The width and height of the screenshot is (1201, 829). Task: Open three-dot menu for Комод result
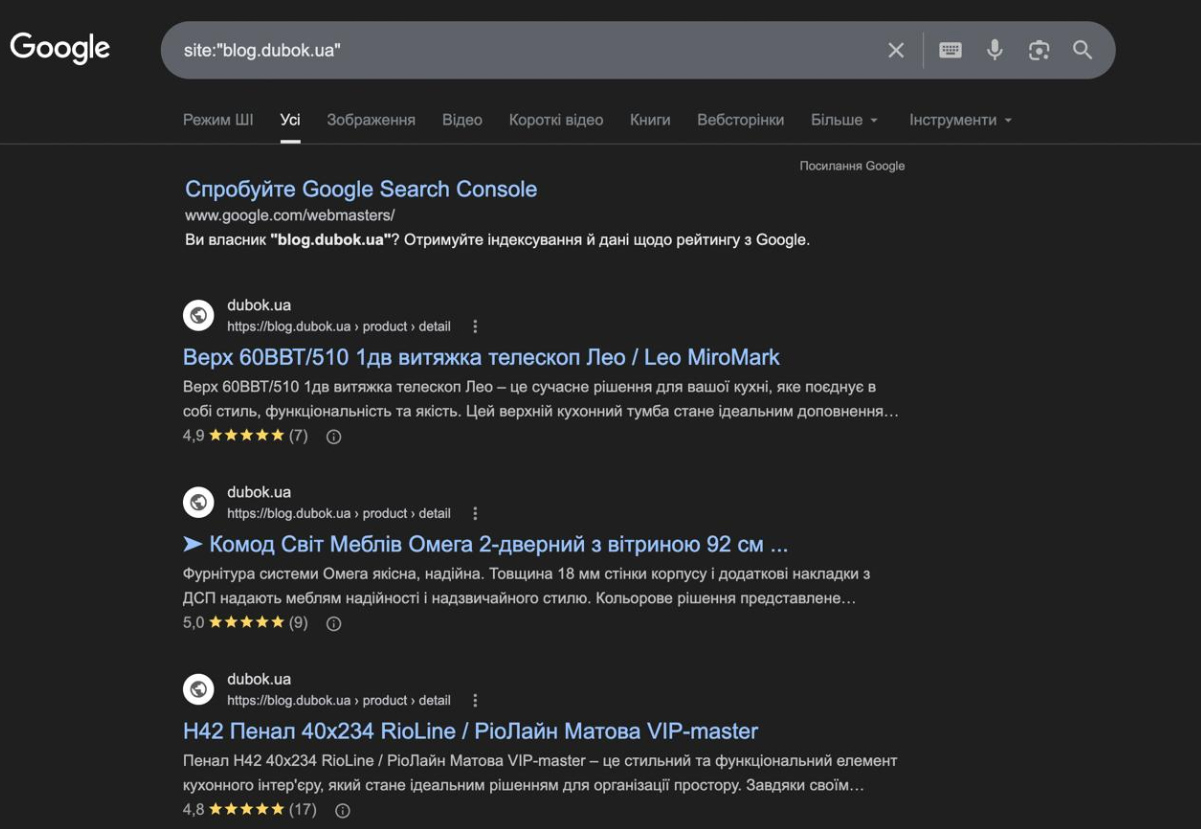pos(475,513)
